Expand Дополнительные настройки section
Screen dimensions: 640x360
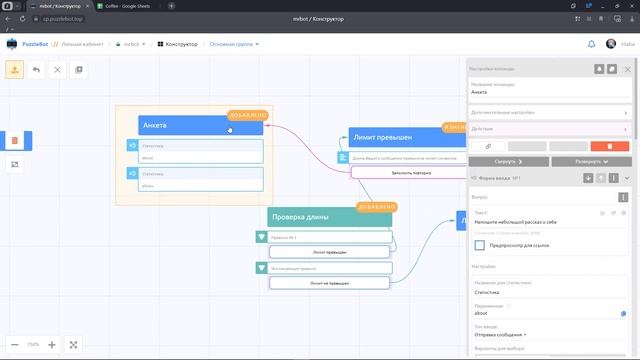coord(549,113)
